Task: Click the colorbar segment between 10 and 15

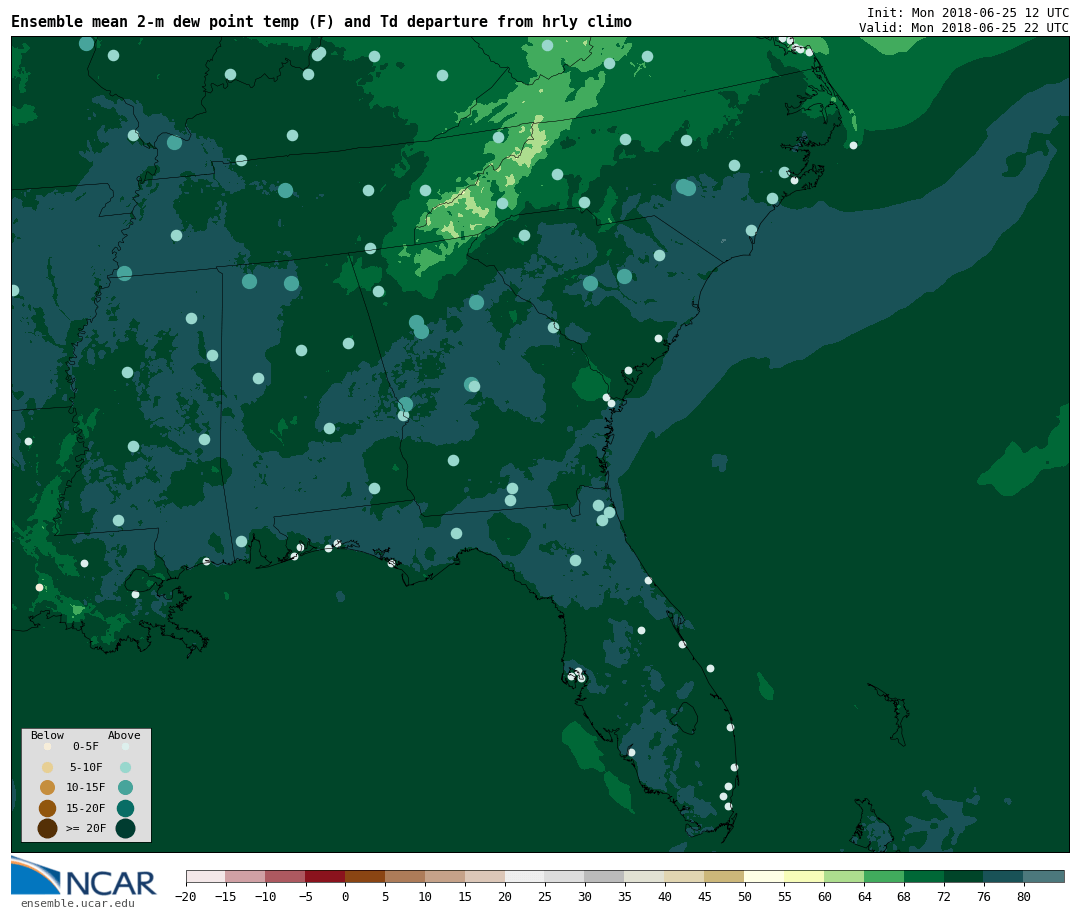Action: click(x=446, y=876)
